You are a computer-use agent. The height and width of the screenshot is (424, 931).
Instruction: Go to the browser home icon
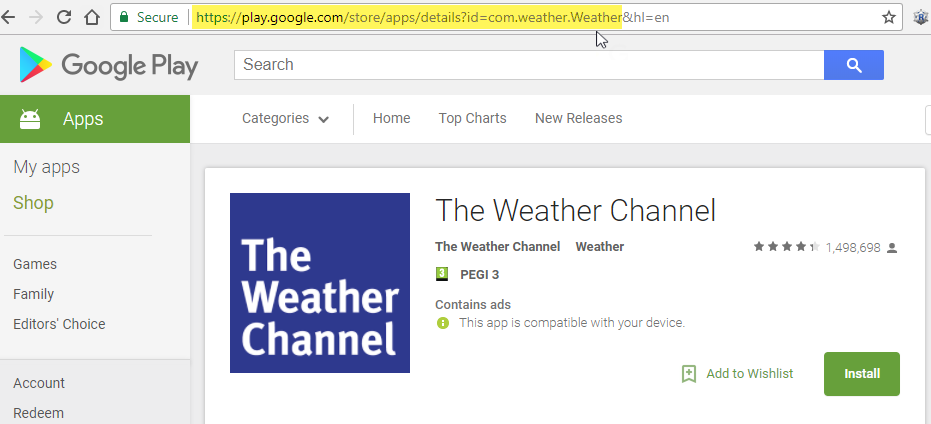pos(91,17)
